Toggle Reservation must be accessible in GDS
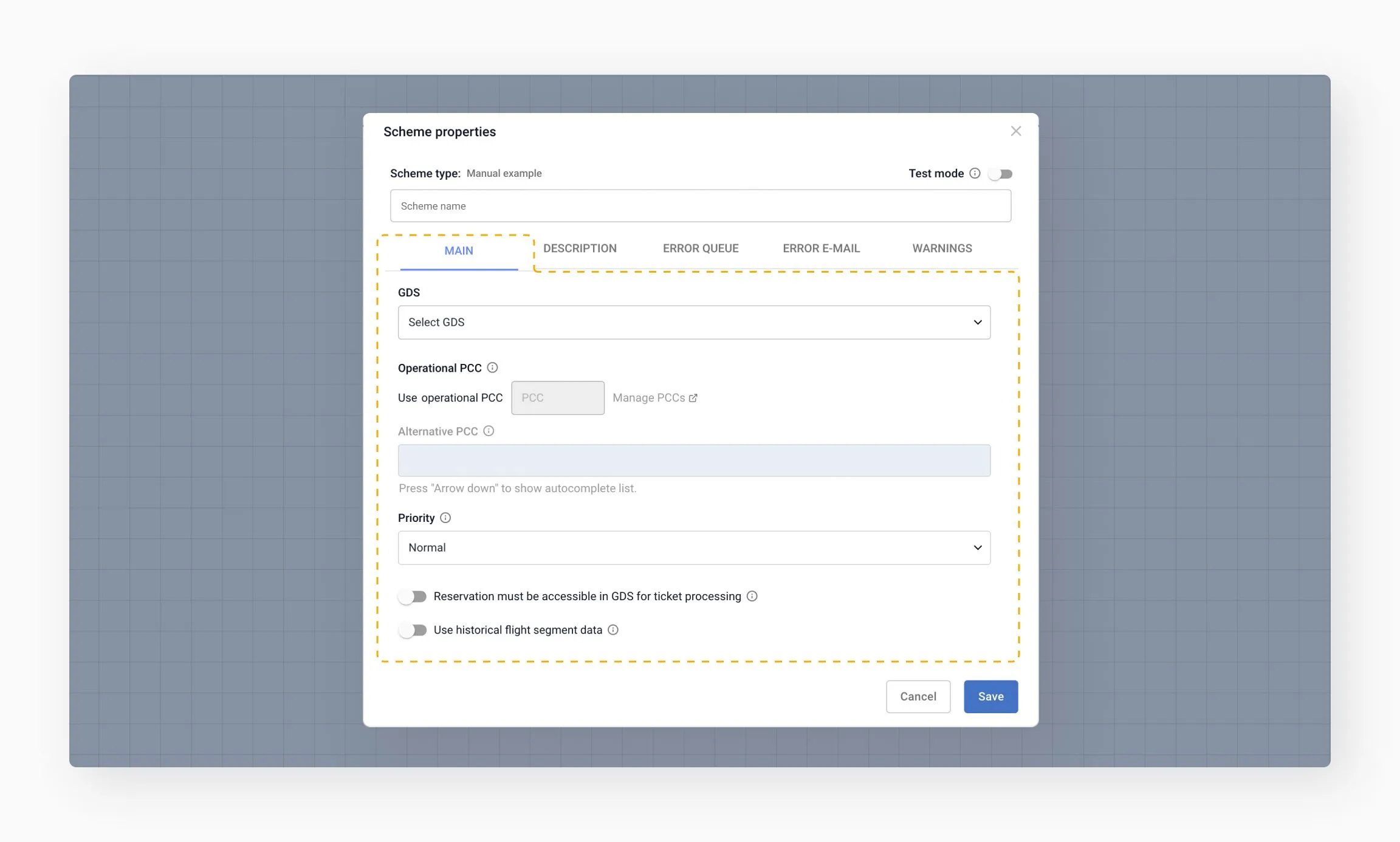The image size is (1400, 842). pos(413,597)
